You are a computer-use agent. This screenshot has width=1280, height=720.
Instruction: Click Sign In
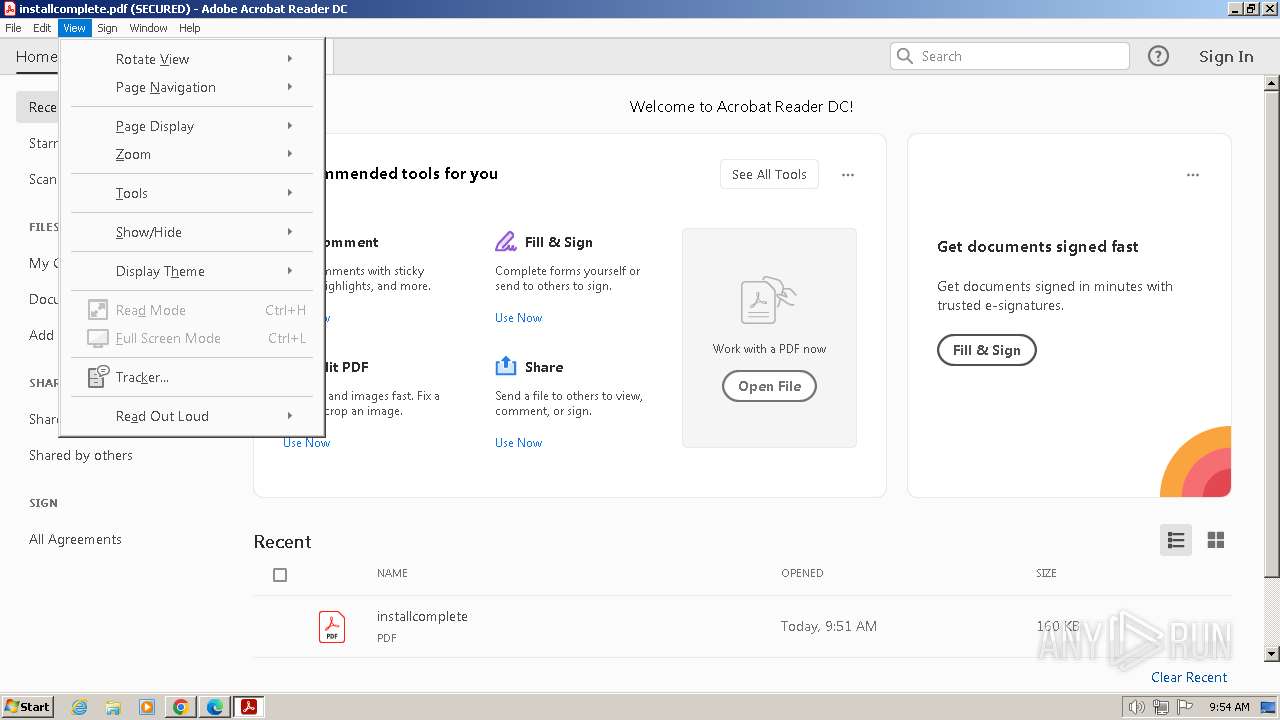pyautogui.click(x=1226, y=57)
